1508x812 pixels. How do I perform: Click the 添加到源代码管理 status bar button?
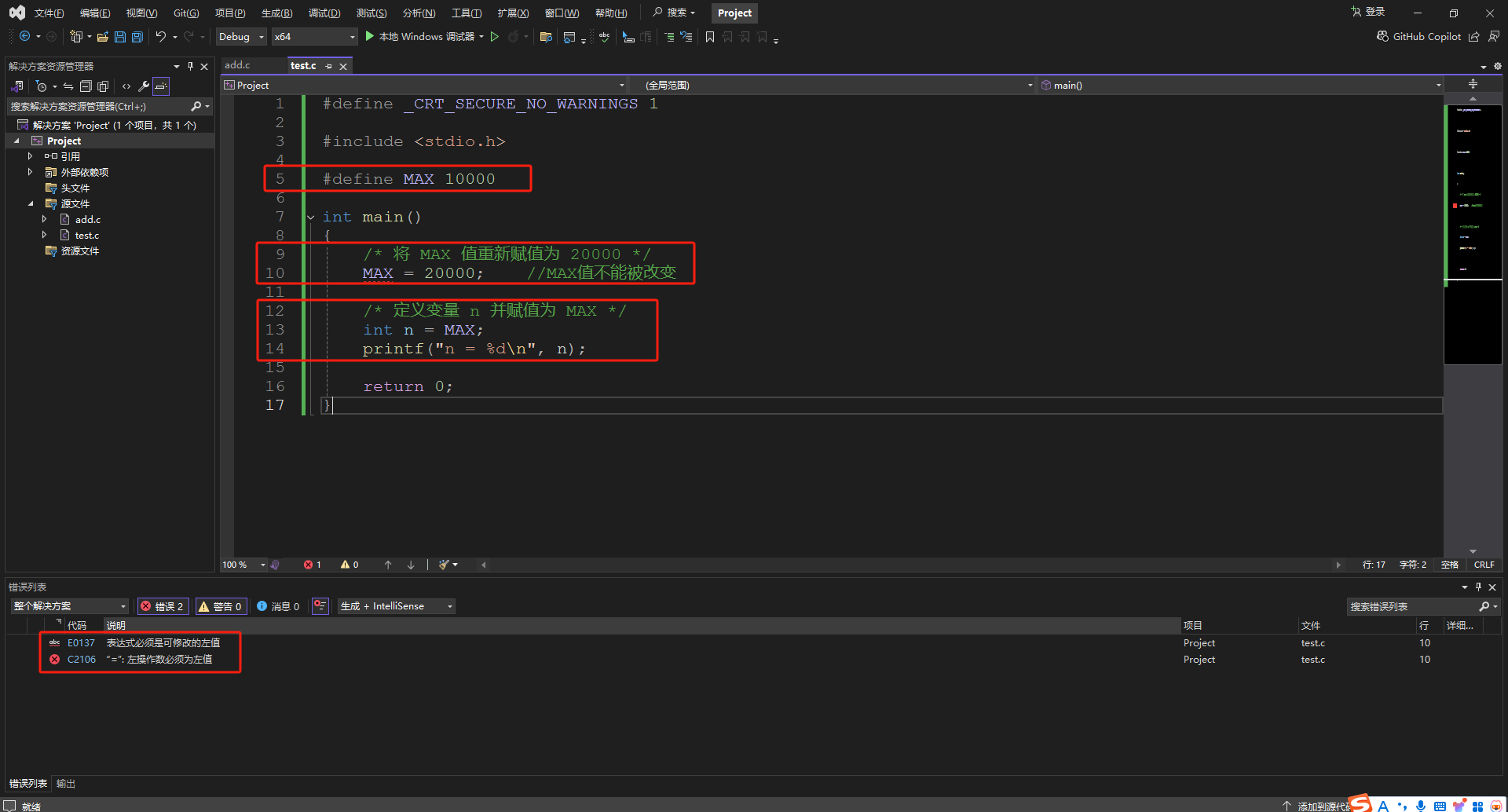point(1316,806)
